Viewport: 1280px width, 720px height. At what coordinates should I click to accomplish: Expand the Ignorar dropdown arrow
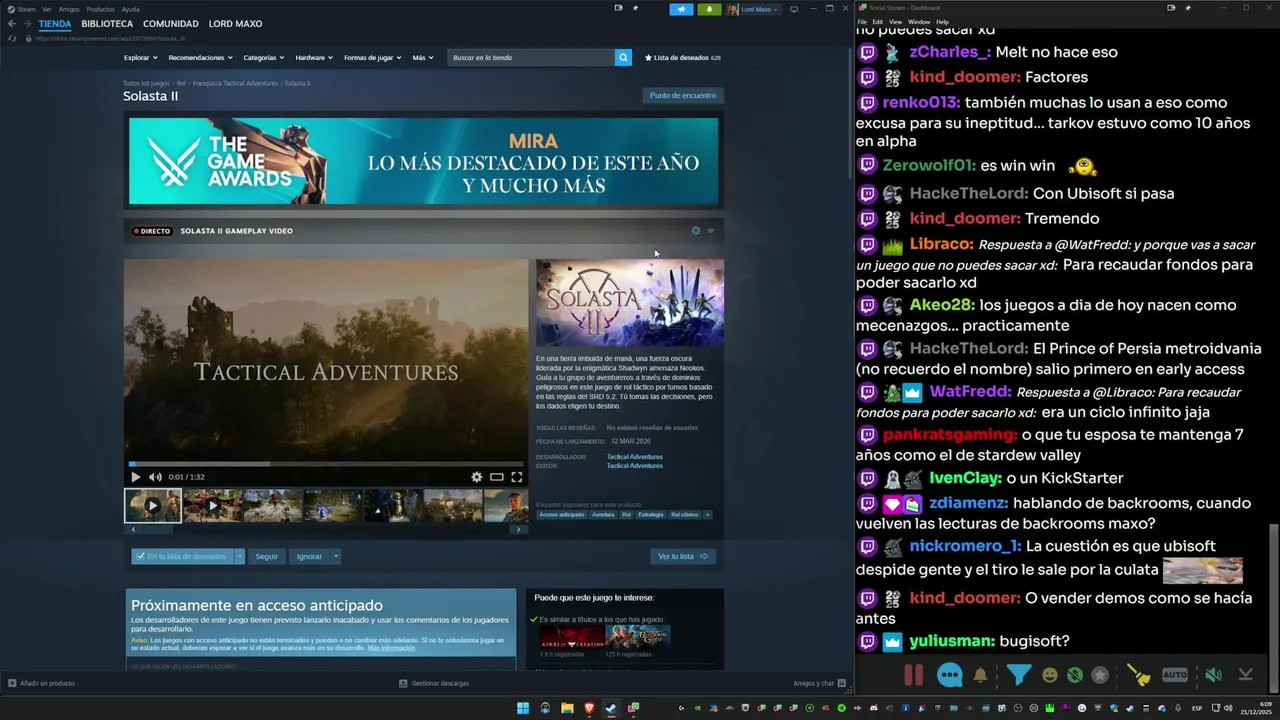tap(336, 556)
